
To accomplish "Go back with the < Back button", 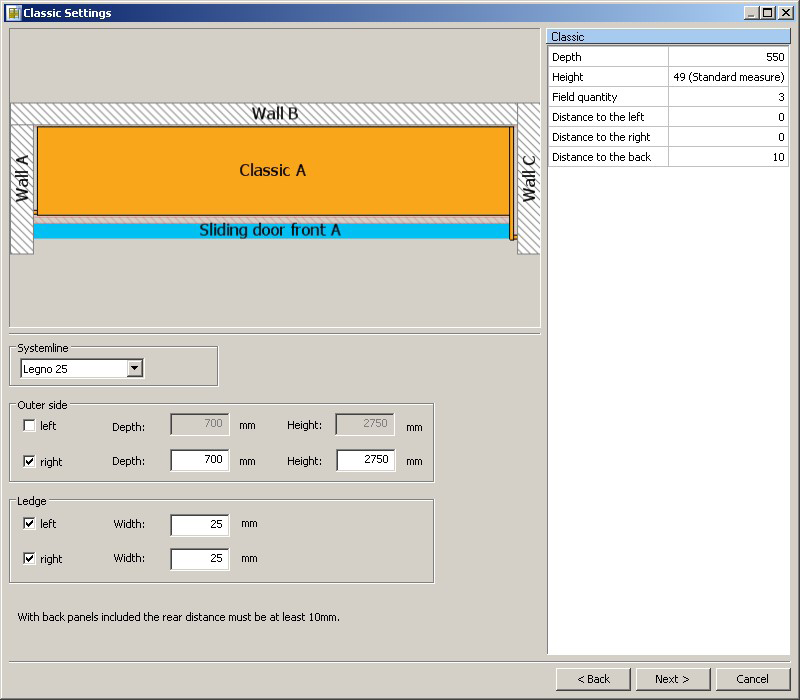I will tap(593, 679).
